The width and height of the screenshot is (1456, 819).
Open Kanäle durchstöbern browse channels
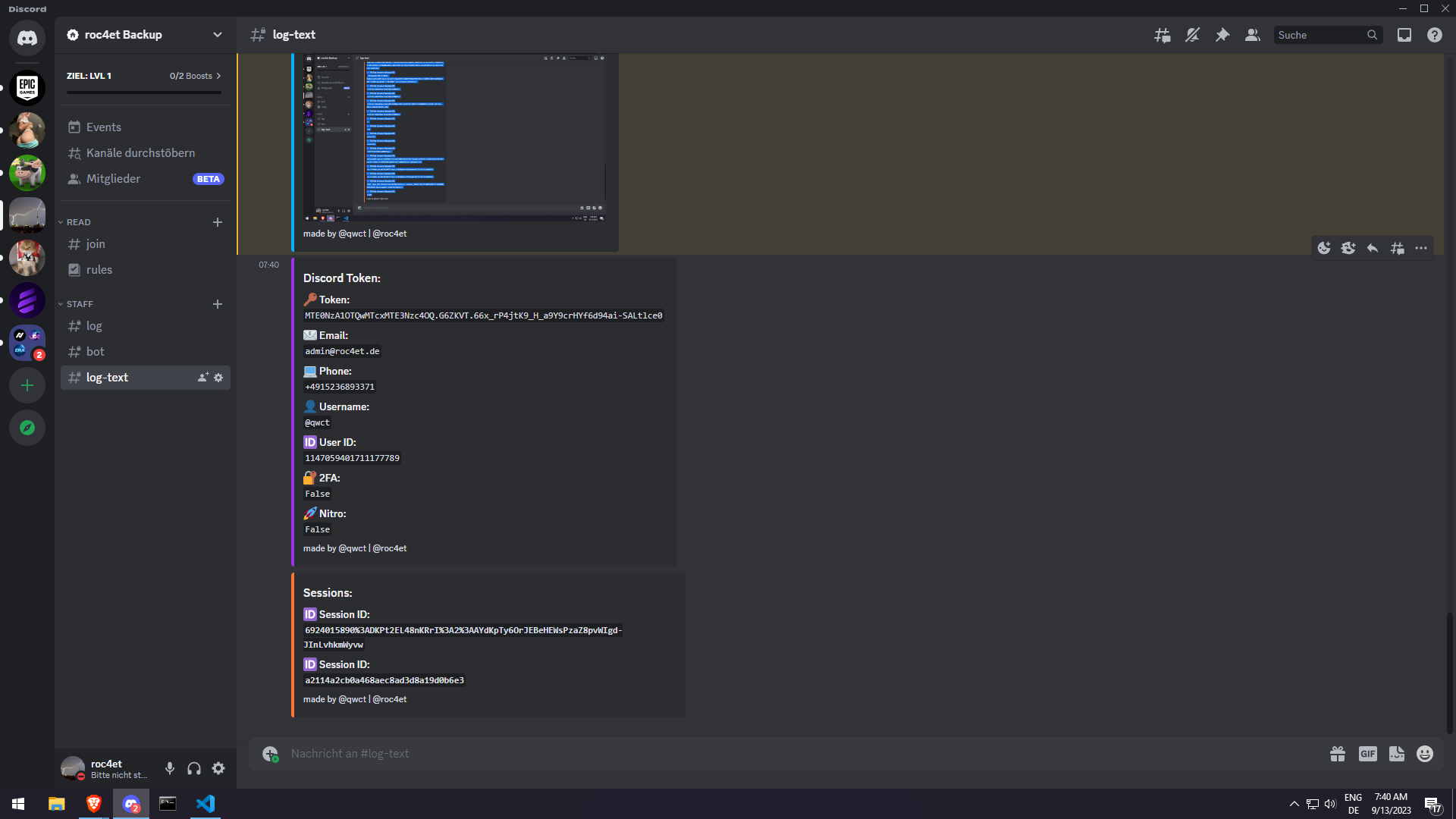tap(140, 153)
